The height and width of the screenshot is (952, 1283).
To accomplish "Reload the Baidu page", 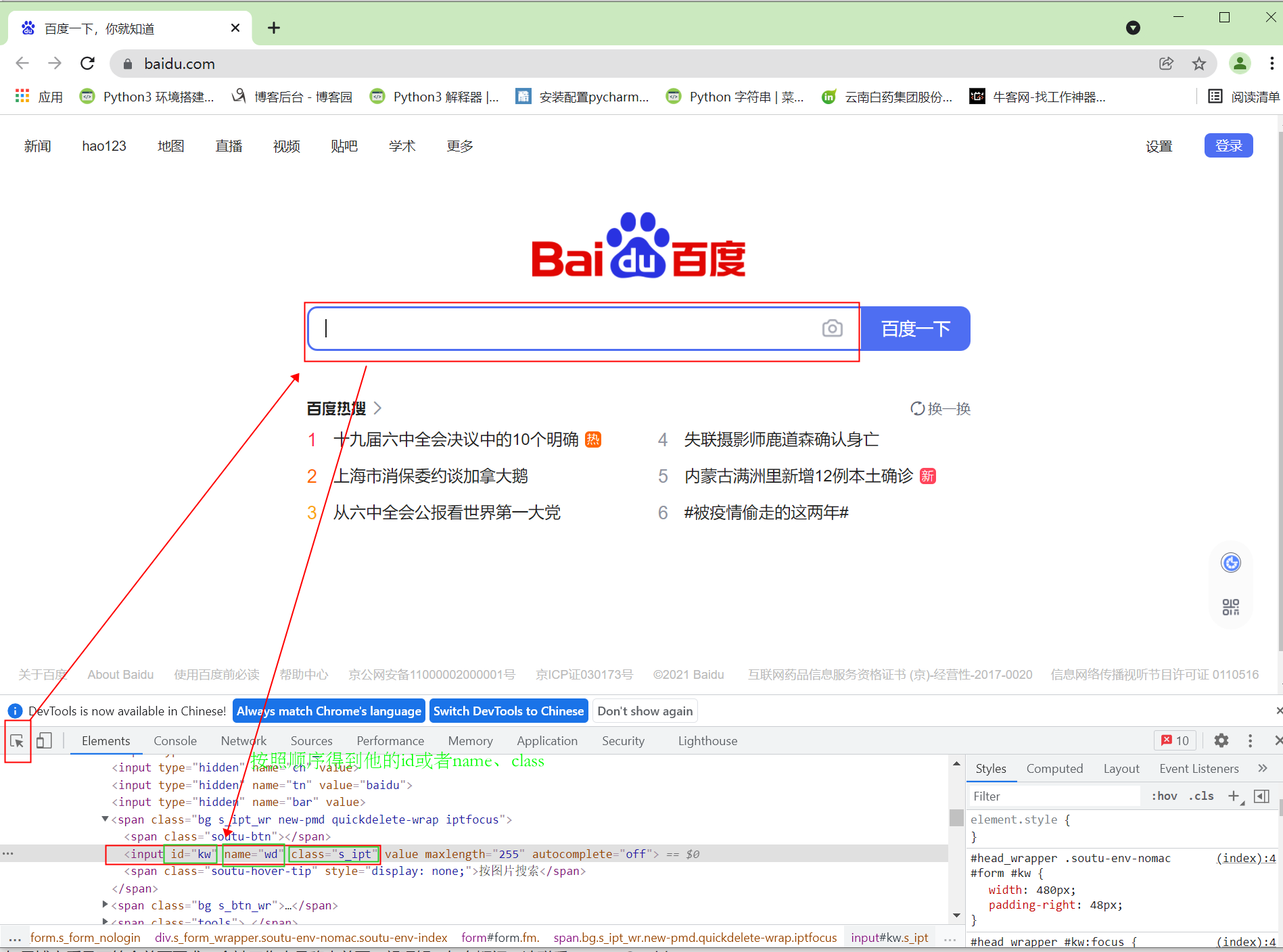I will [88, 64].
